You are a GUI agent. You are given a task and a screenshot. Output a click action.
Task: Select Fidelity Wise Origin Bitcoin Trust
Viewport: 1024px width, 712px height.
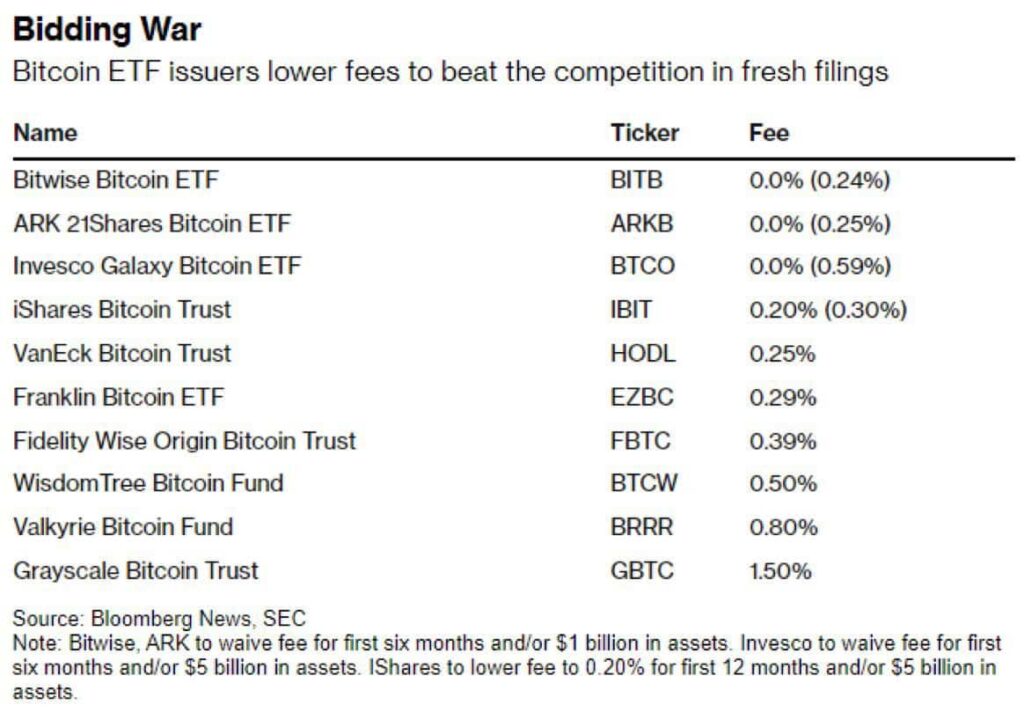pos(184,441)
